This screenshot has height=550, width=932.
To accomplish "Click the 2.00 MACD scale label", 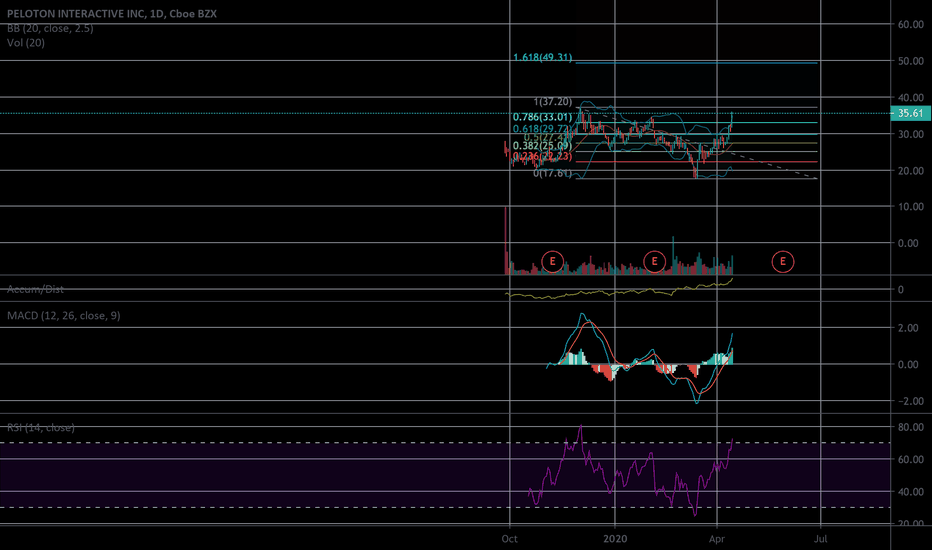I will tap(908, 328).
